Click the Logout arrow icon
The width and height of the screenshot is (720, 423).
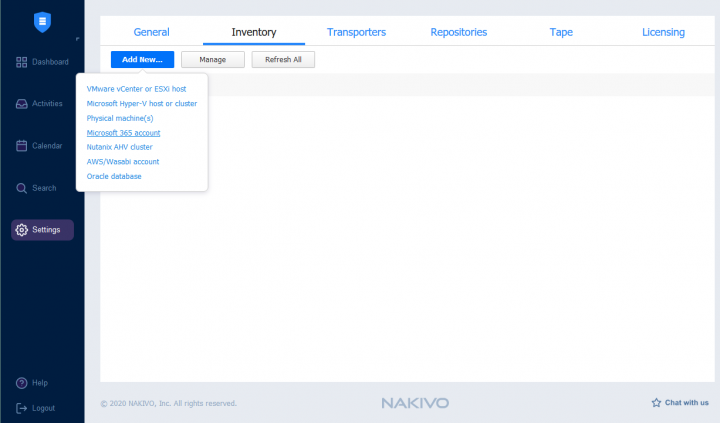tap(22, 408)
